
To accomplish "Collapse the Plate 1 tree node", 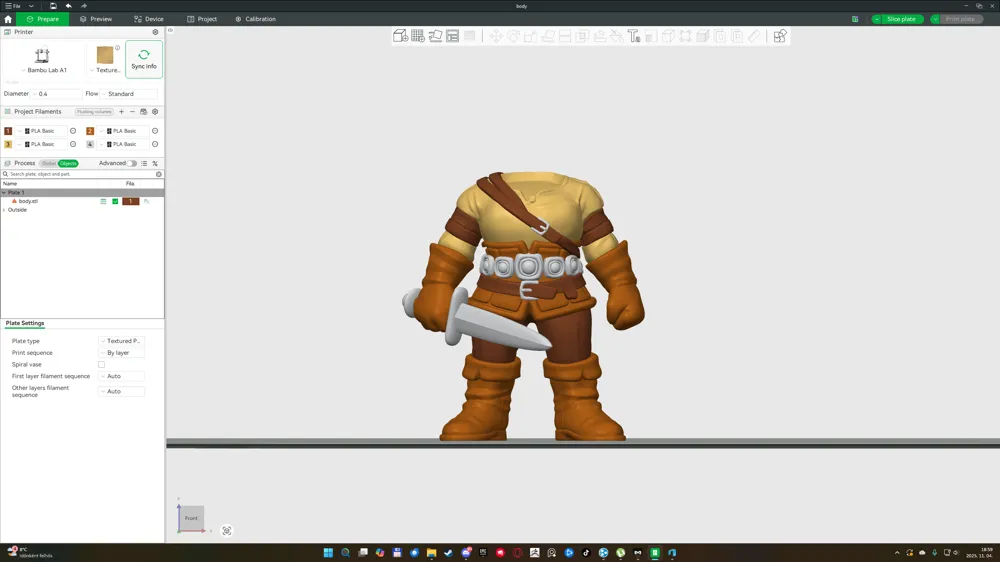I will pos(4,193).
